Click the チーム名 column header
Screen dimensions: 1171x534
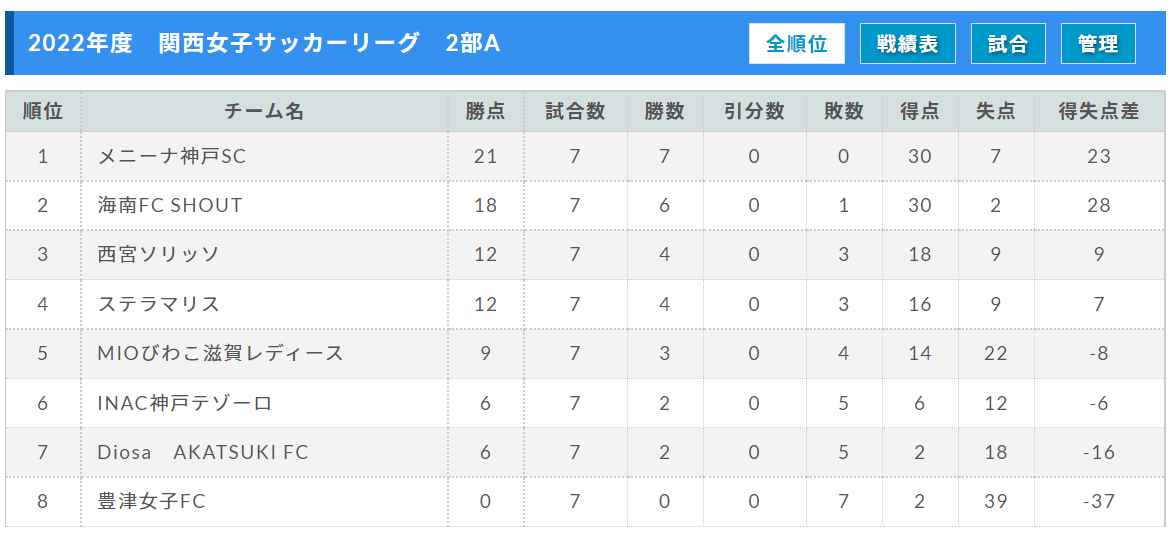(264, 112)
